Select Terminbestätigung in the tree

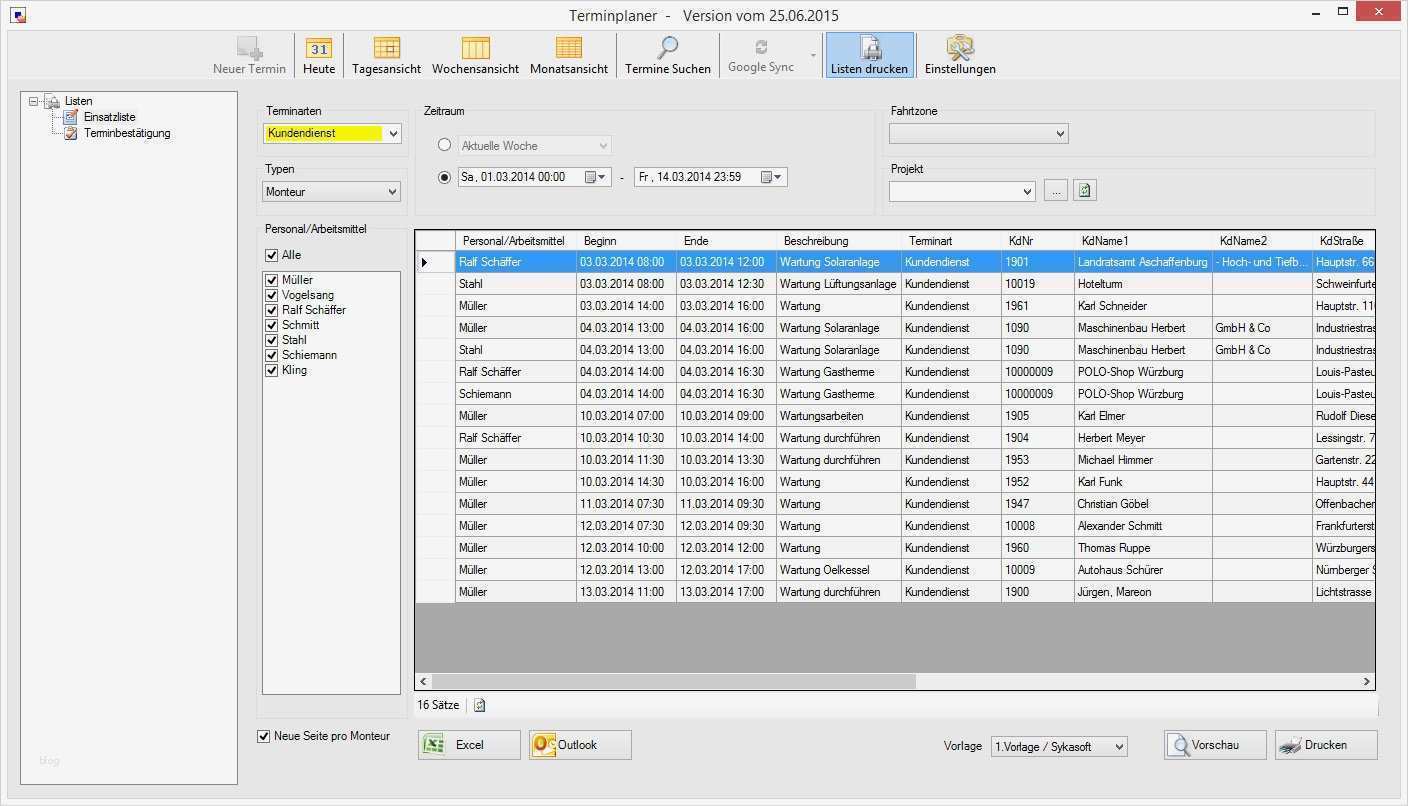[x=127, y=133]
